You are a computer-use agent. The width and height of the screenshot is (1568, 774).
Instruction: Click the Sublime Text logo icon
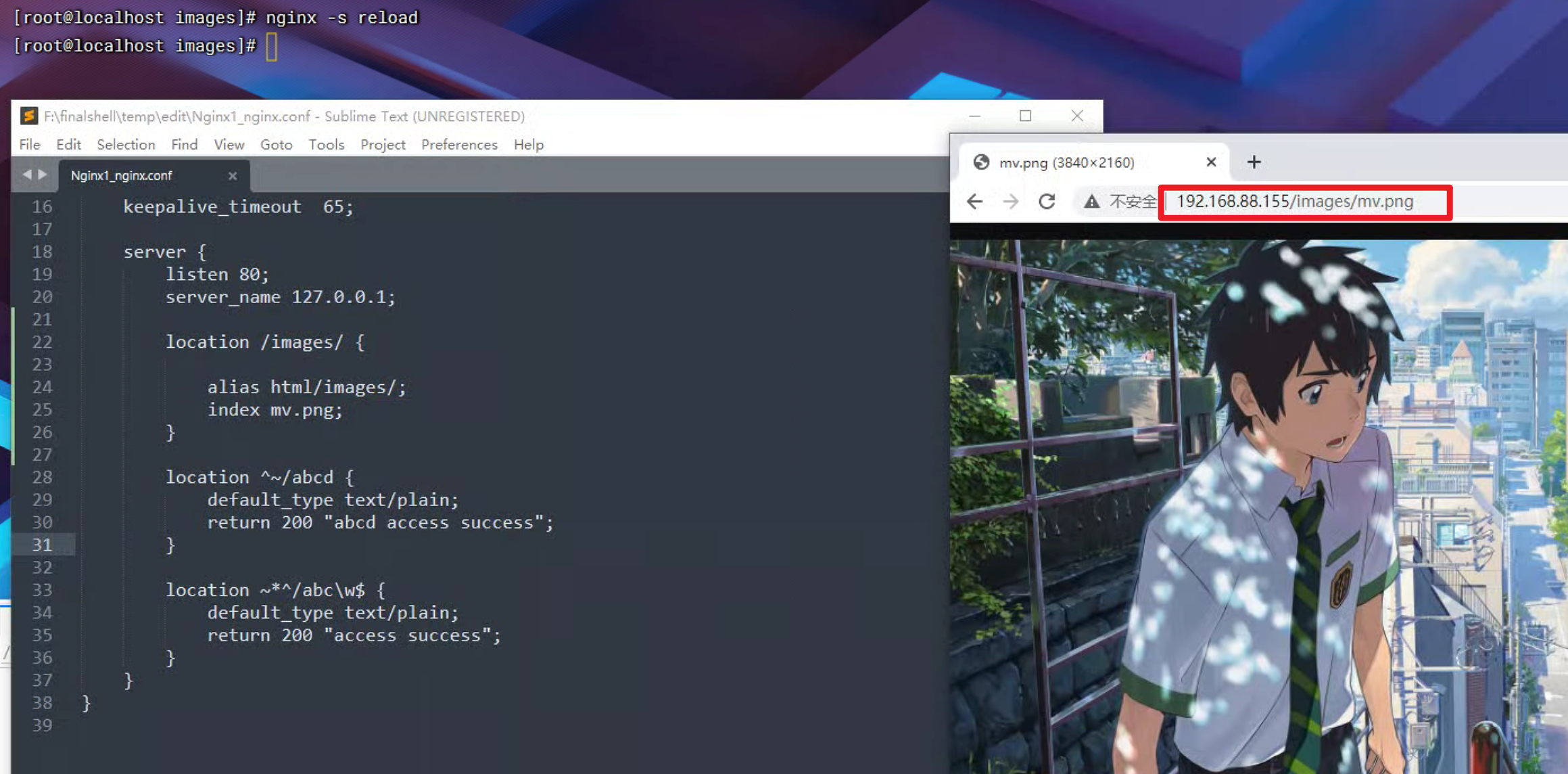coord(28,116)
